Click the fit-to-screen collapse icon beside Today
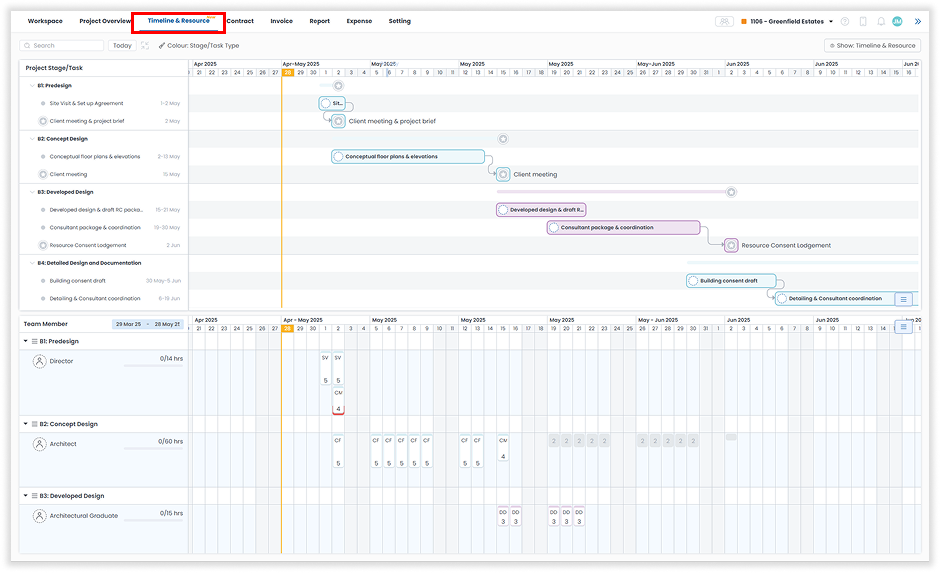The image size is (940, 573). click(x=144, y=46)
